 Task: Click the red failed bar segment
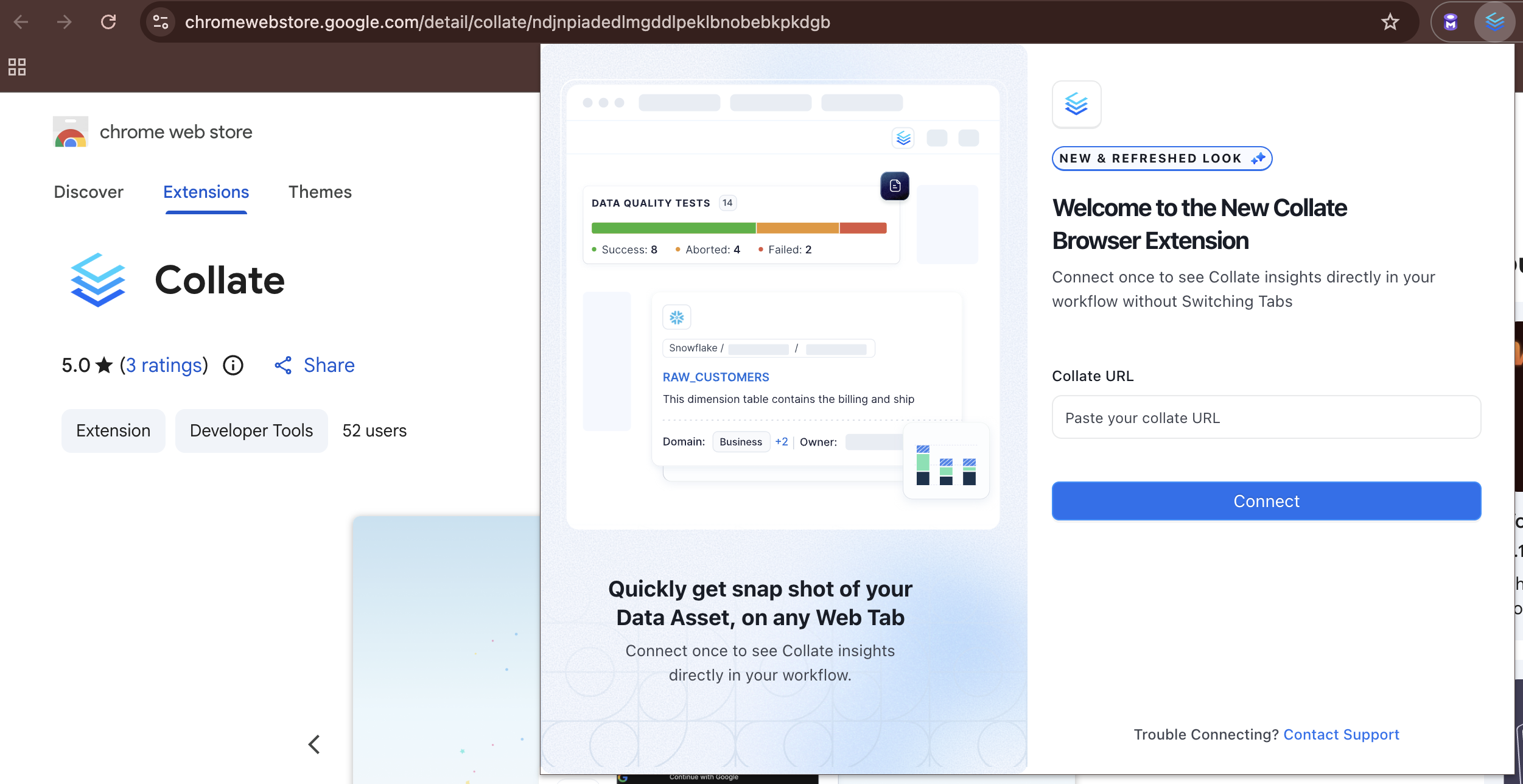pos(863,228)
